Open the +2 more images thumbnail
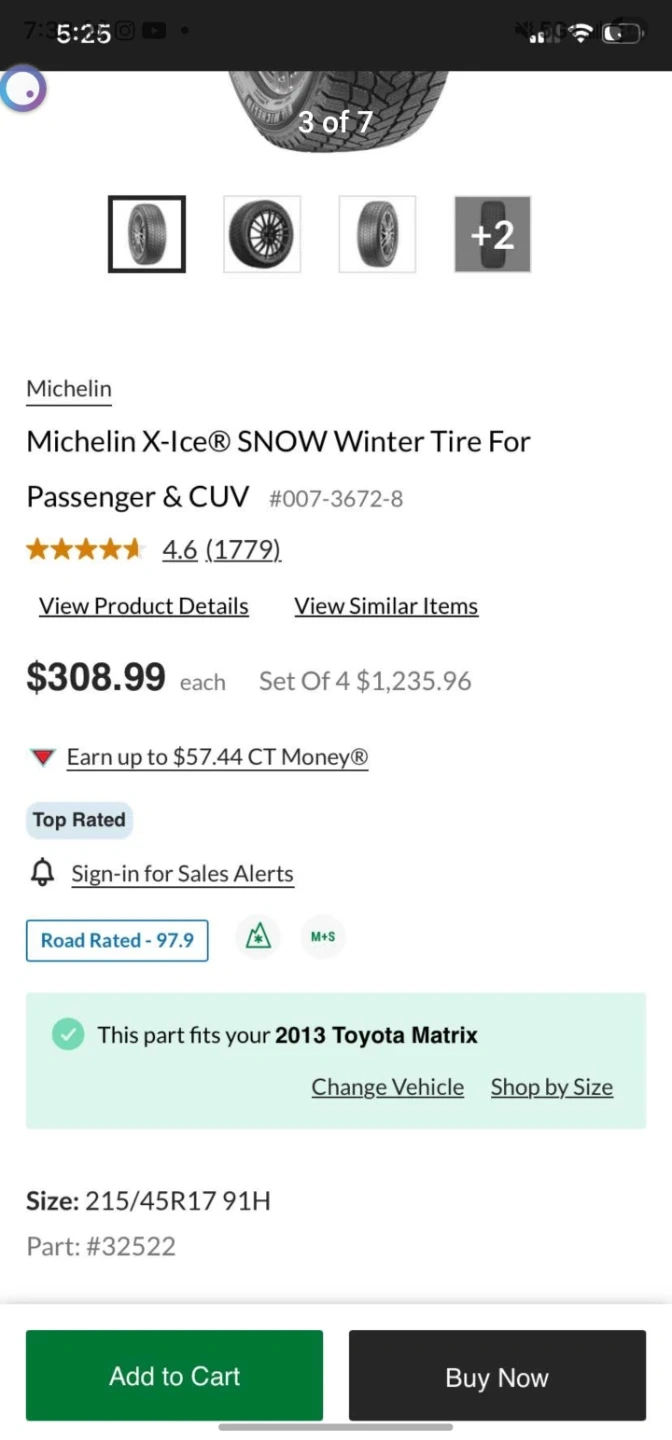This screenshot has width=672, height=1440. coord(492,234)
